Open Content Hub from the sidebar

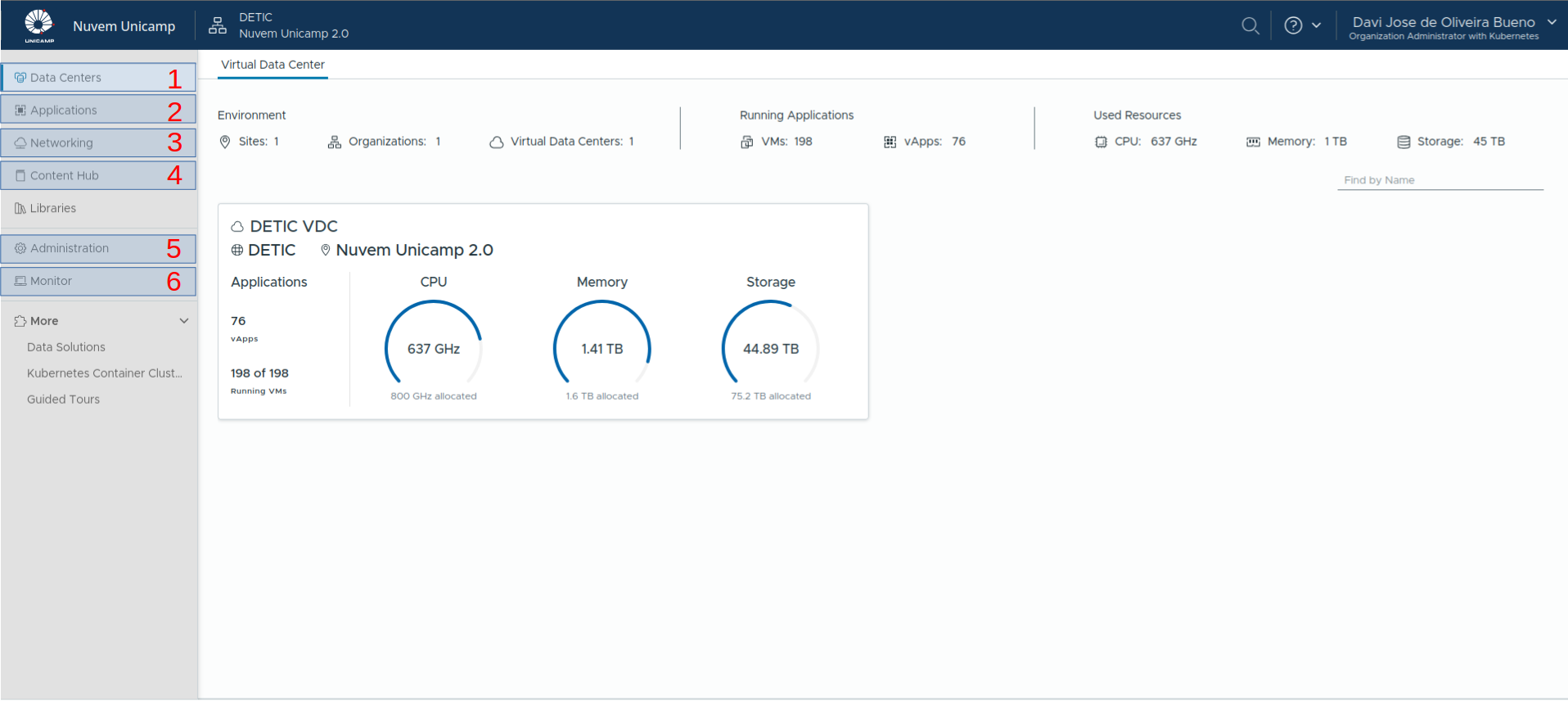64,176
